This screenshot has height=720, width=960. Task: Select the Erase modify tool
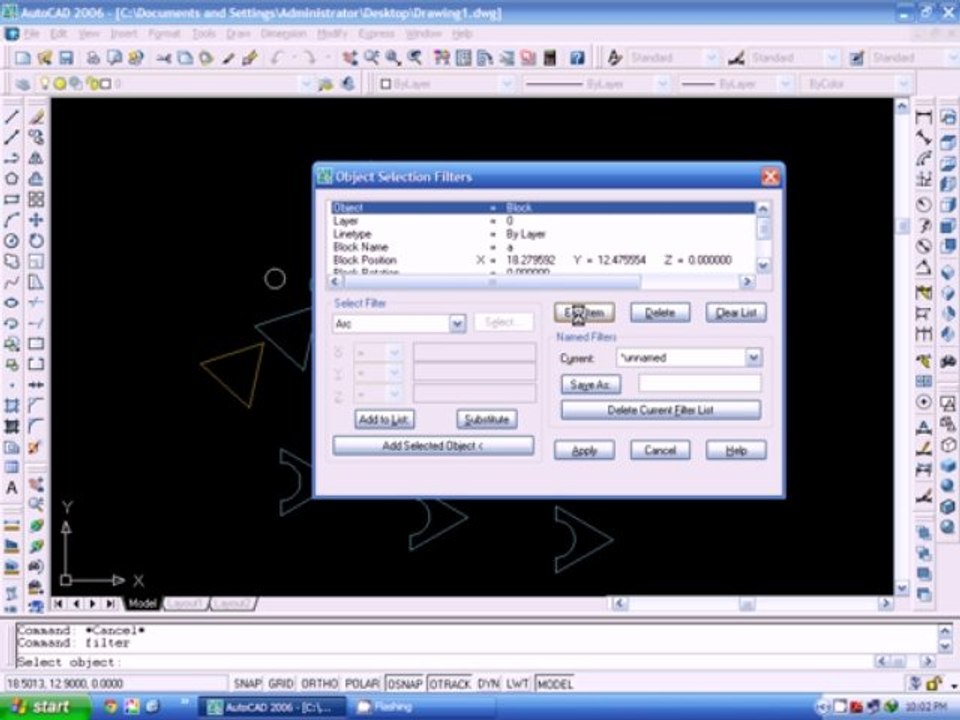tap(36, 116)
